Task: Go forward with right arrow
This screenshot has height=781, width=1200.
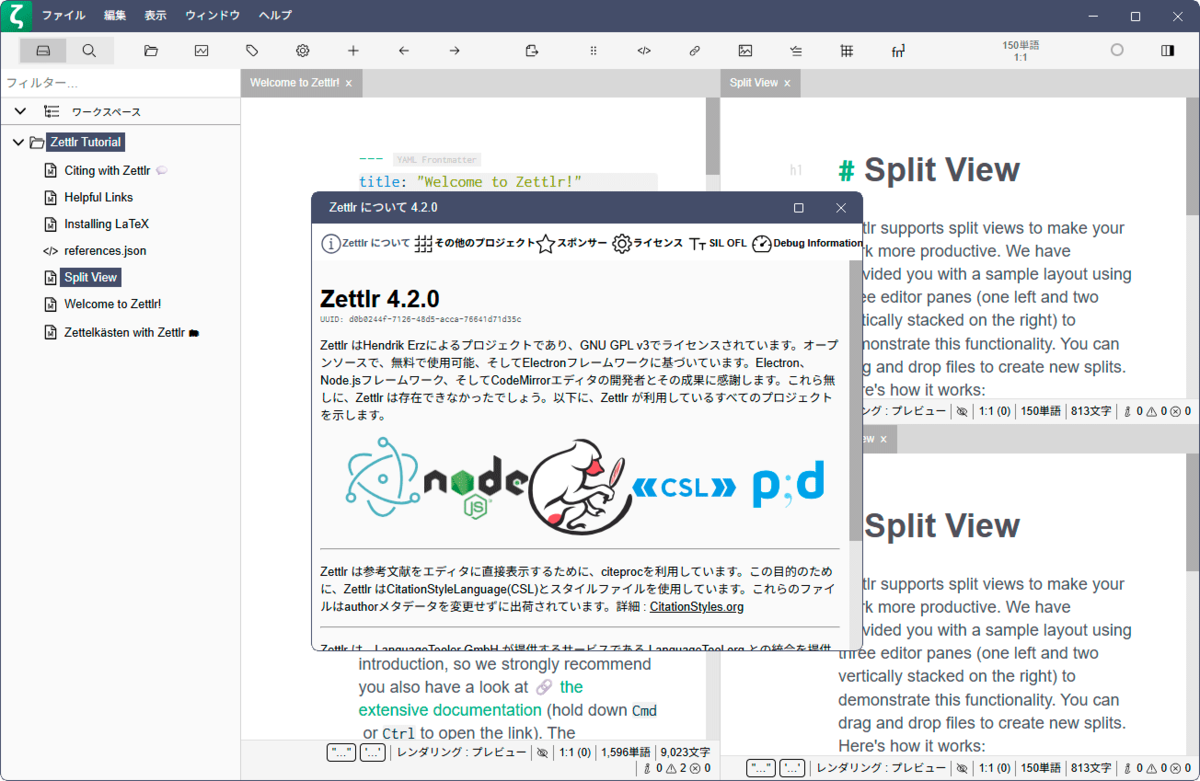Action: coord(454,50)
